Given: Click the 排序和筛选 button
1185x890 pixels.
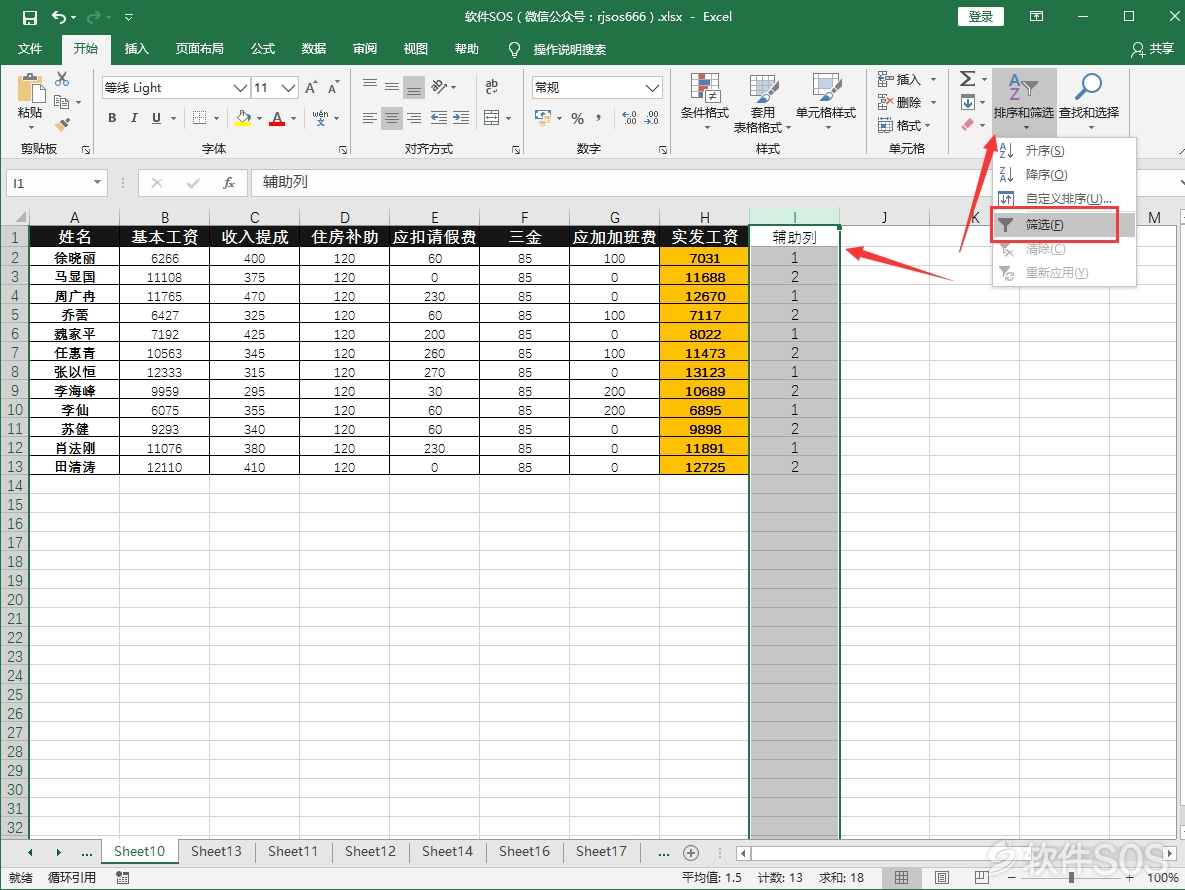Looking at the screenshot, I should (x=1024, y=104).
